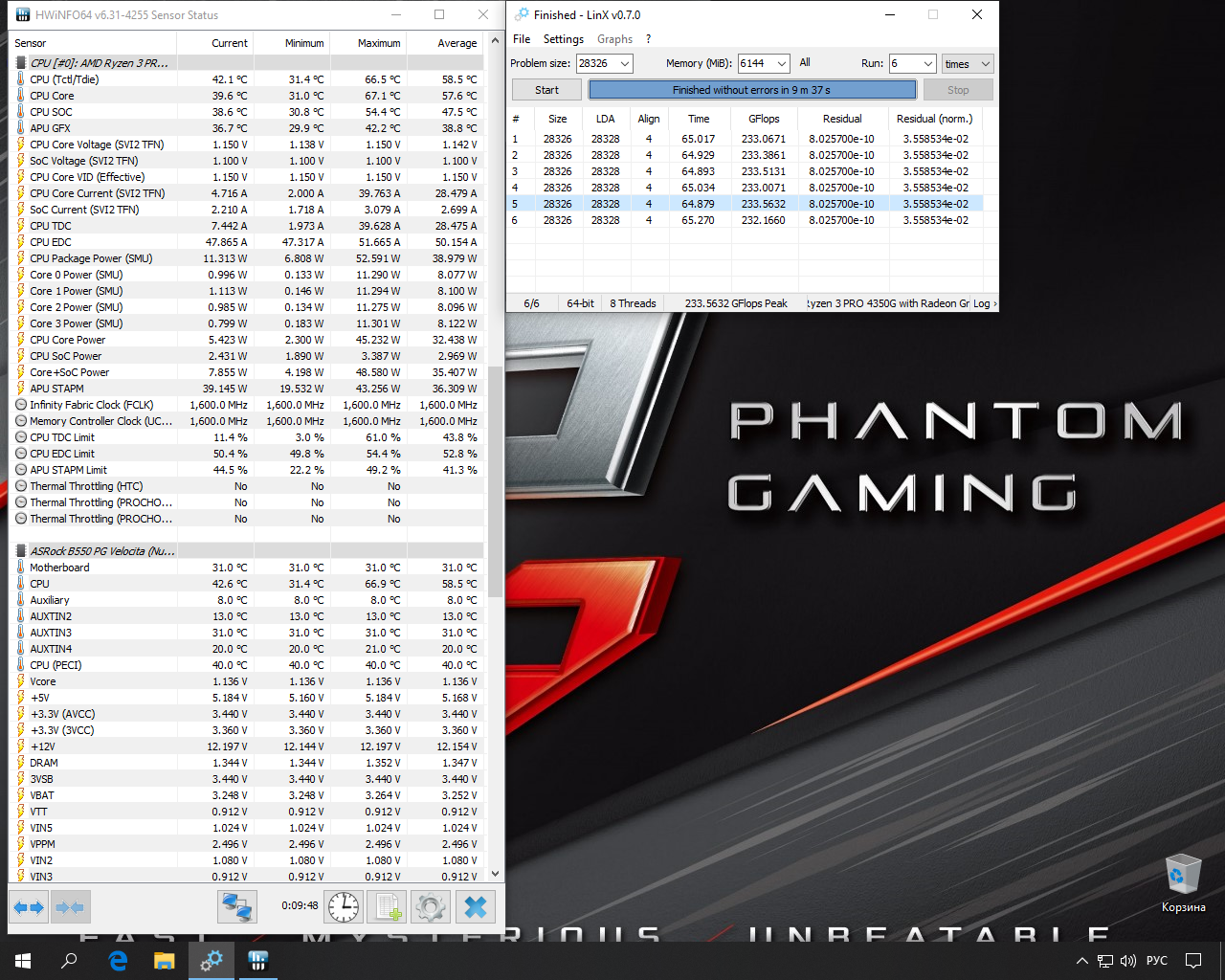Click the 64-bit status bar entry
1225x980 pixels.
pyautogui.click(x=580, y=303)
